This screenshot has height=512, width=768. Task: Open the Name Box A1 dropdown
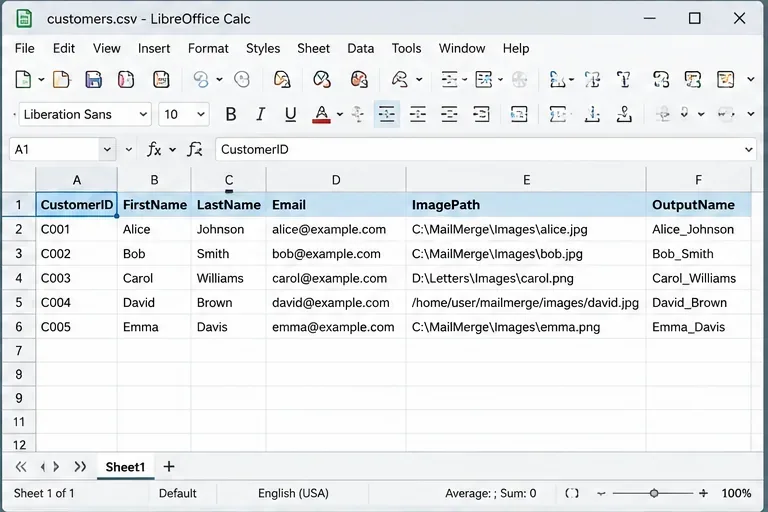107,149
